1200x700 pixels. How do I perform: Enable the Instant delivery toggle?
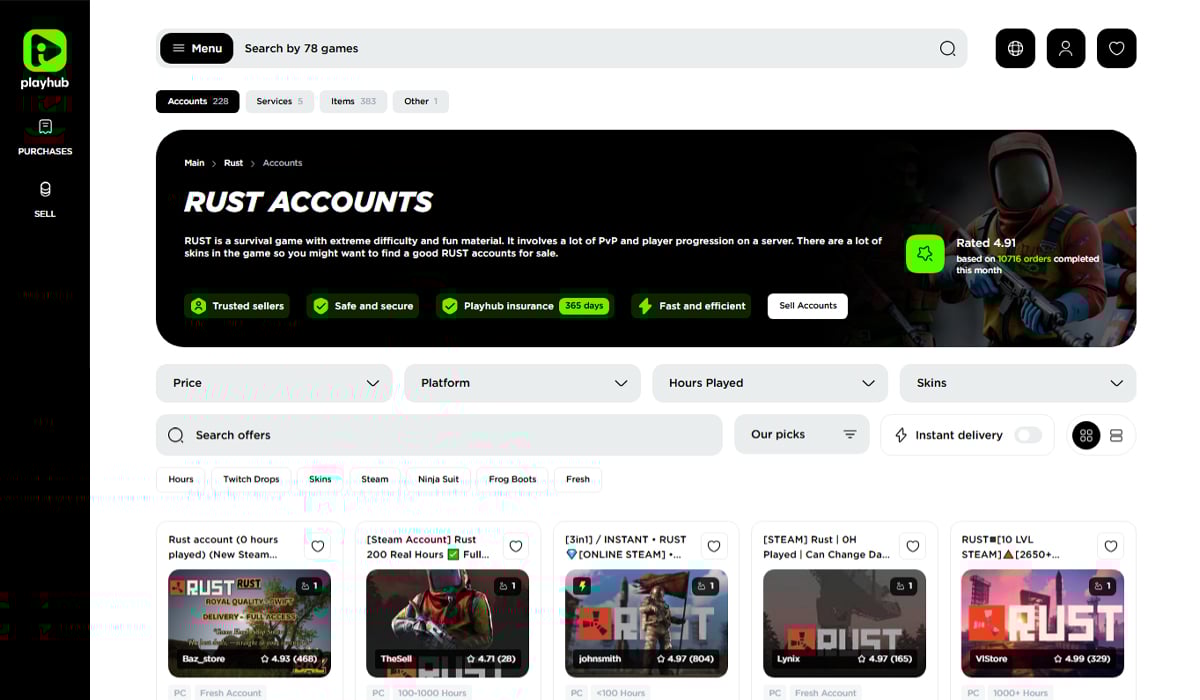pos(1030,435)
